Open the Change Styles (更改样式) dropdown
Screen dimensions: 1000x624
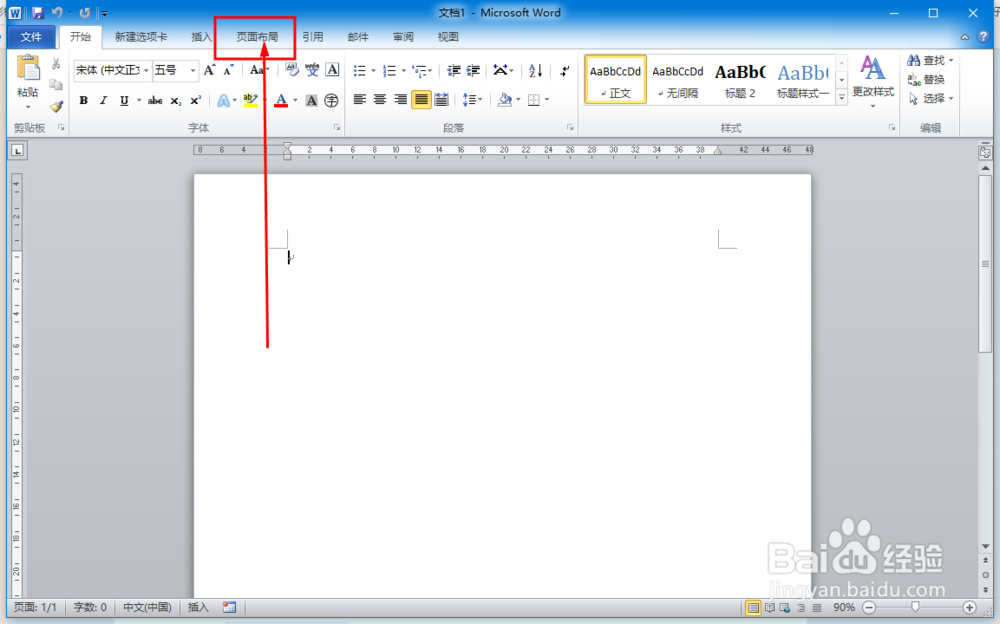coord(873,81)
